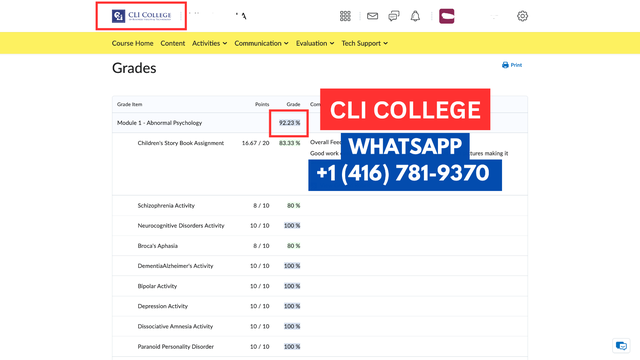This screenshot has height=360, width=640.
Task: Click the CLI College logo
Action: (x=142, y=16)
